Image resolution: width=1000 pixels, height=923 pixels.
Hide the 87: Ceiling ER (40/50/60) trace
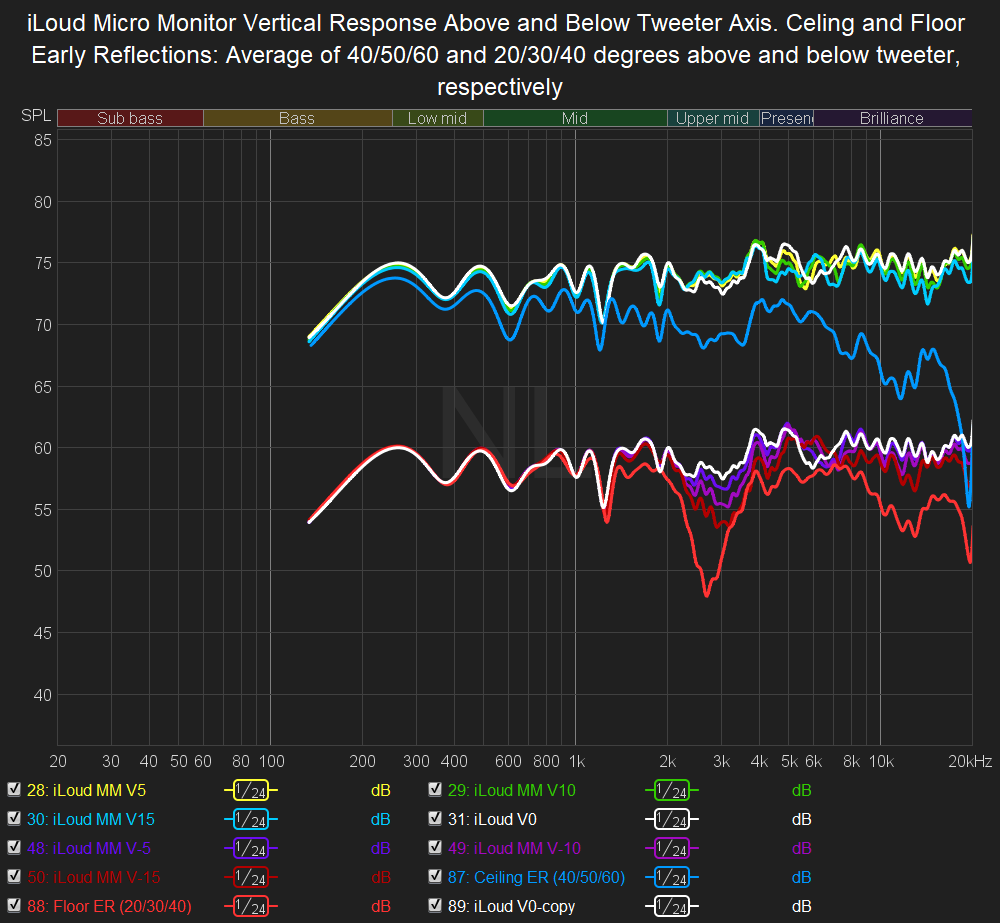tap(435, 876)
